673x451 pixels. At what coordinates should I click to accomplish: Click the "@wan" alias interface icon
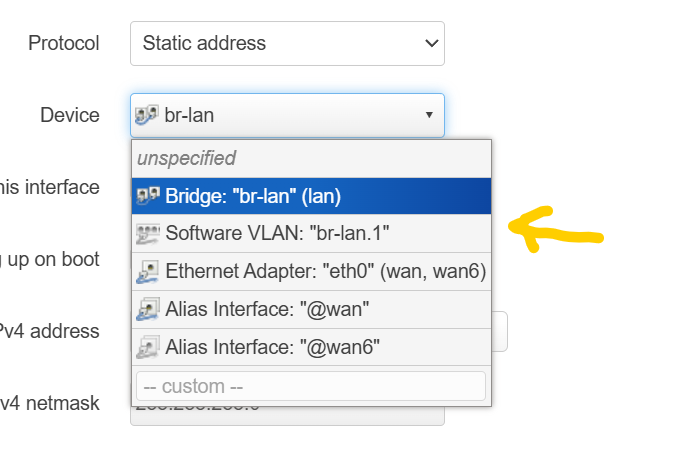coord(148,310)
